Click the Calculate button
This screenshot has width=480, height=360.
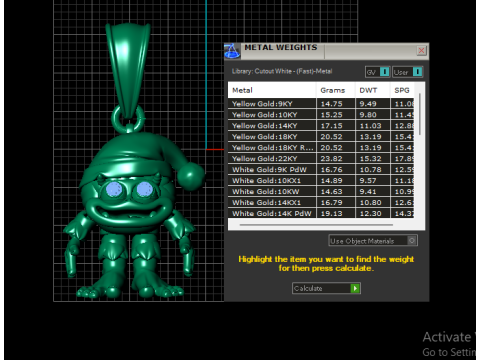[326, 288]
